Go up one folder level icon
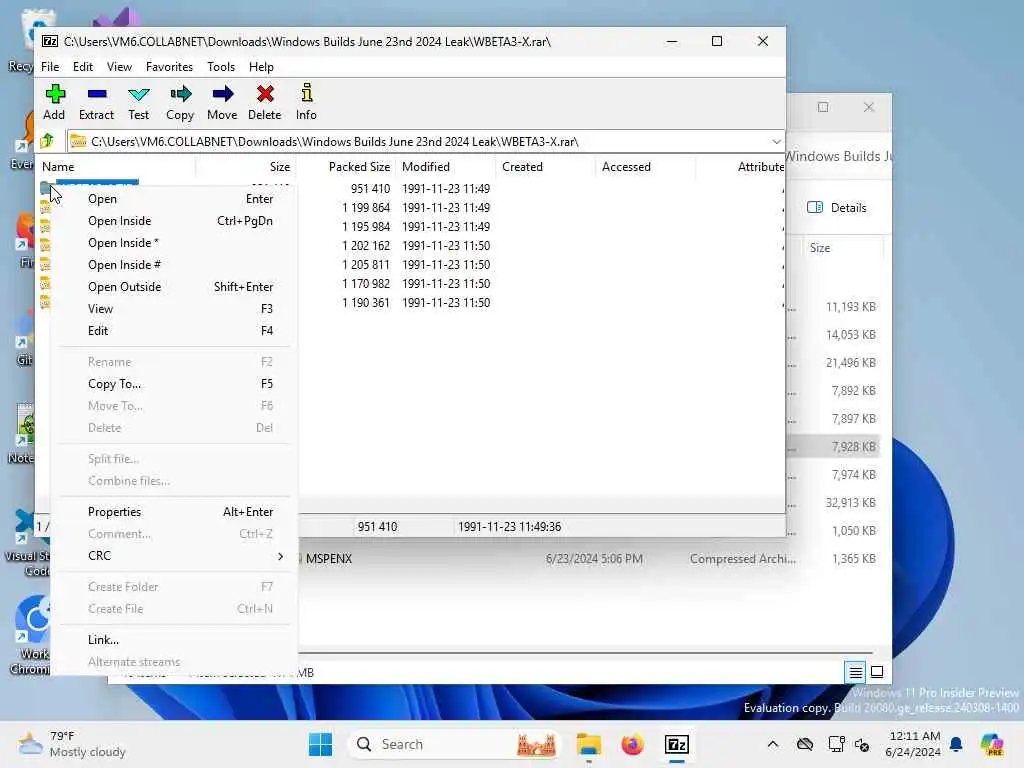The image size is (1024, 768). 47,141
